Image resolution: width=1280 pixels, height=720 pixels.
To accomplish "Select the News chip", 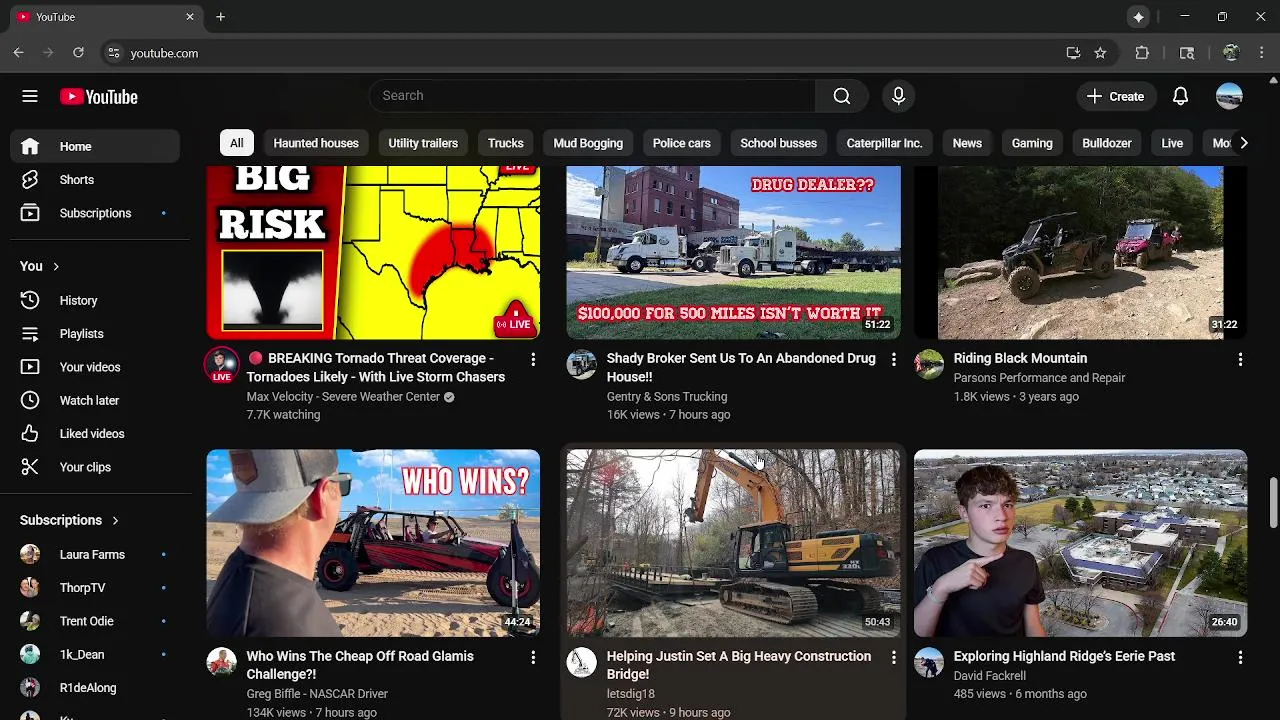I will point(967,143).
